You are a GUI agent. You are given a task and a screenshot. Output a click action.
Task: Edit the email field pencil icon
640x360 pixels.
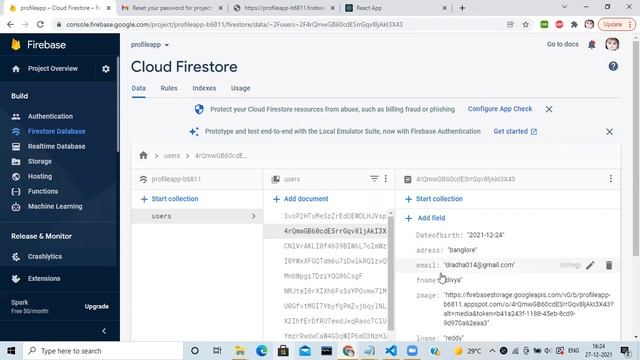pyautogui.click(x=590, y=265)
